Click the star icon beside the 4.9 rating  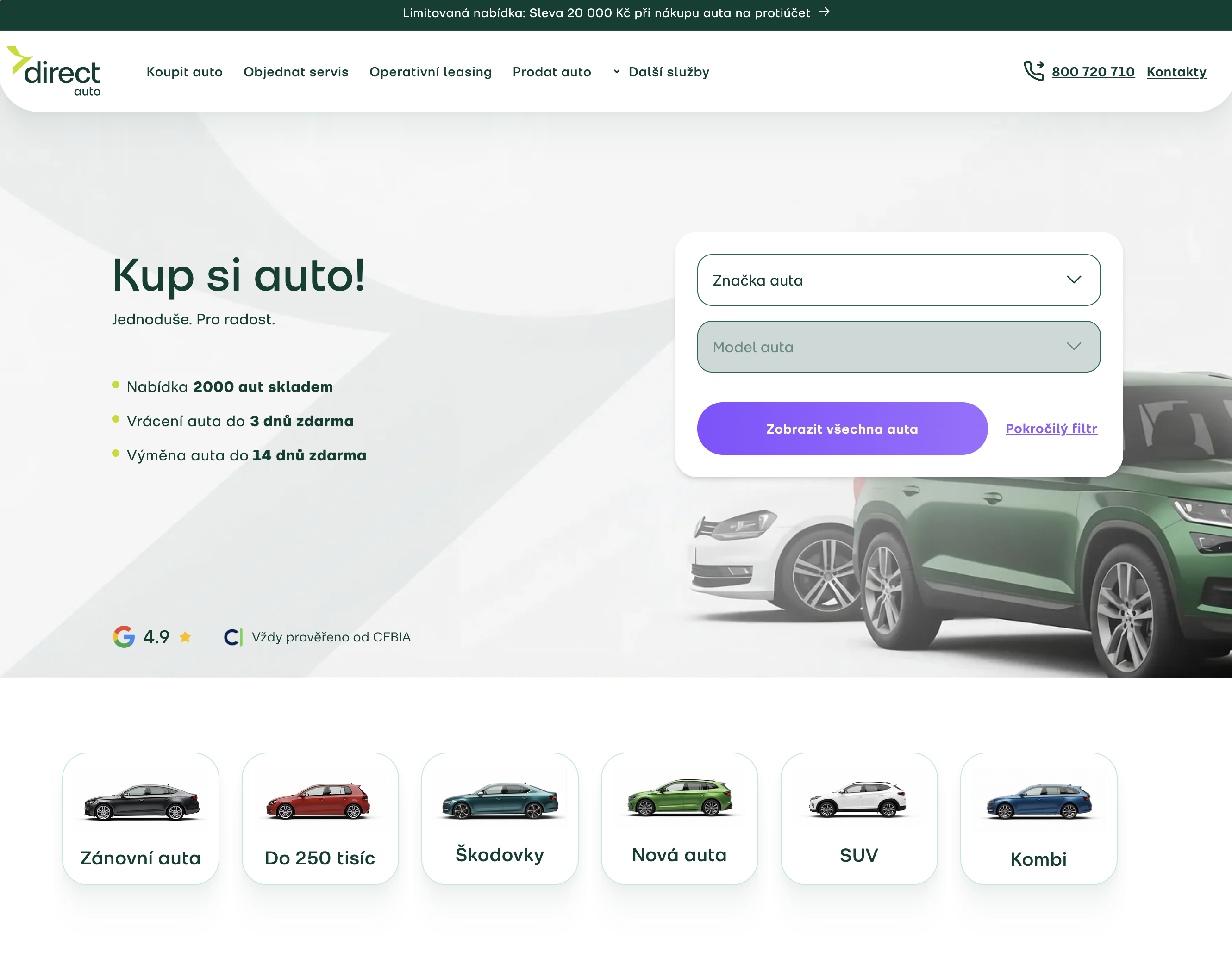pos(185,637)
